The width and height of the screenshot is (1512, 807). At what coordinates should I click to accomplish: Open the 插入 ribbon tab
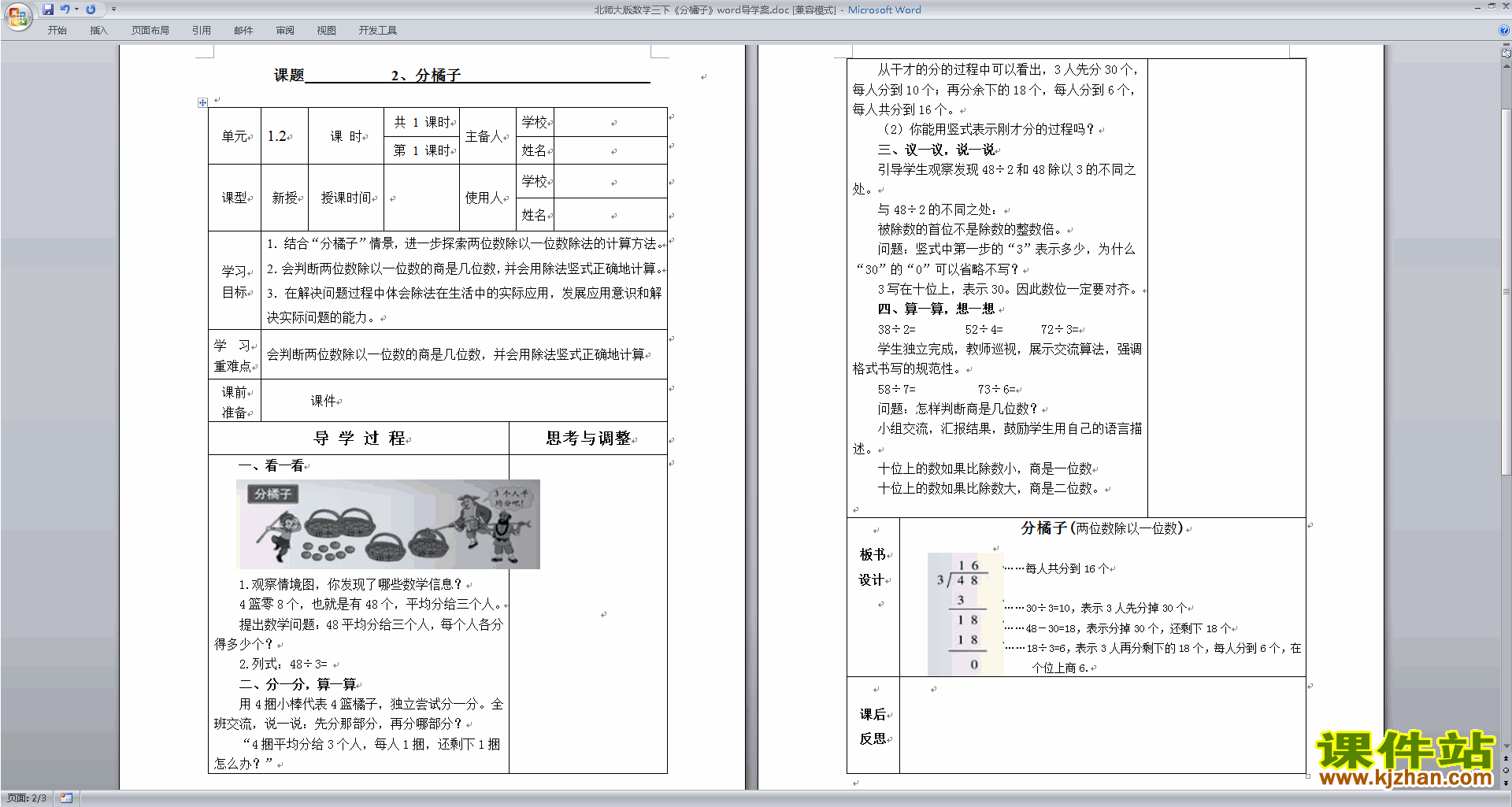click(98, 31)
